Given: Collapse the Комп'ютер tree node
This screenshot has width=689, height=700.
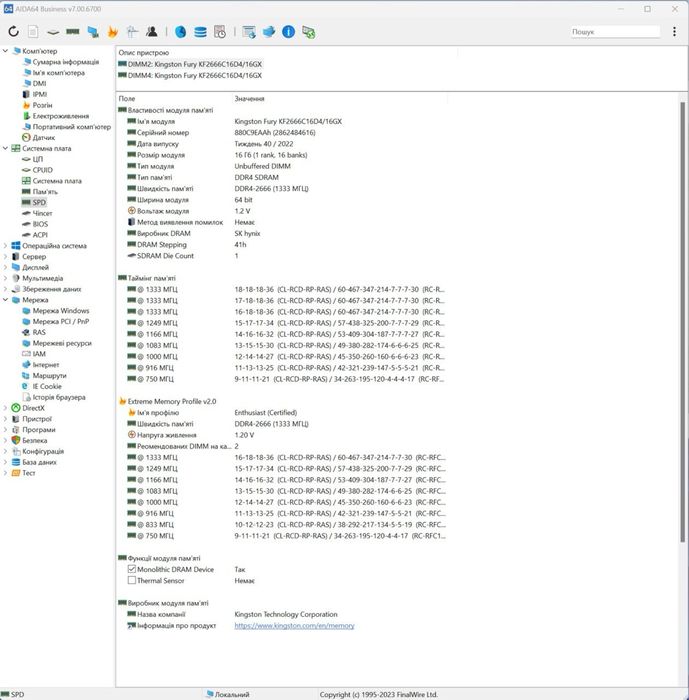Looking at the screenshot, I should 5,51.
